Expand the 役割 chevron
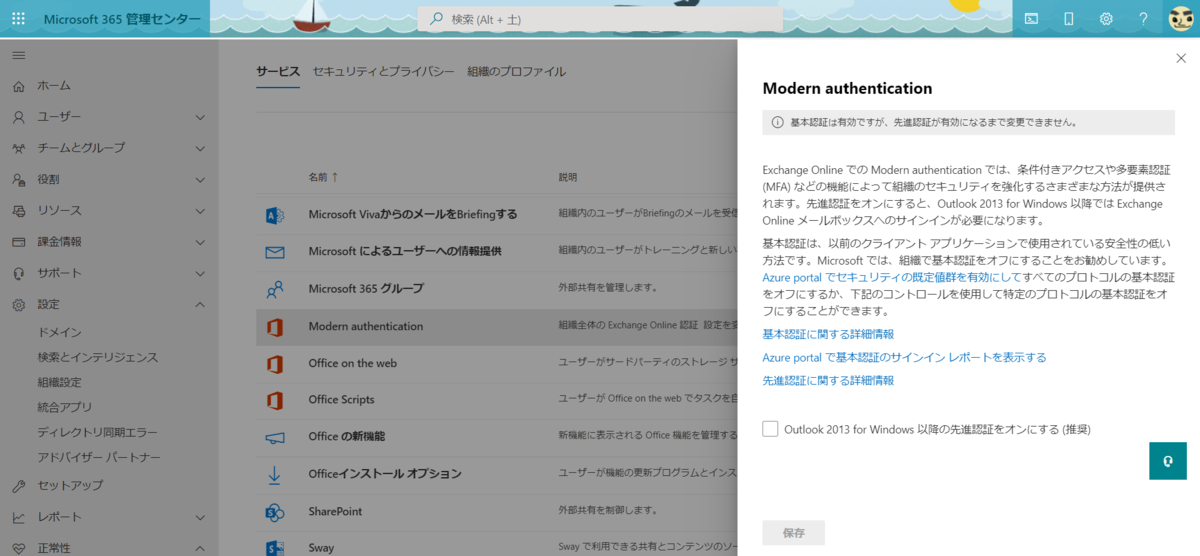 pyautogui.click(x=200, y=179)
